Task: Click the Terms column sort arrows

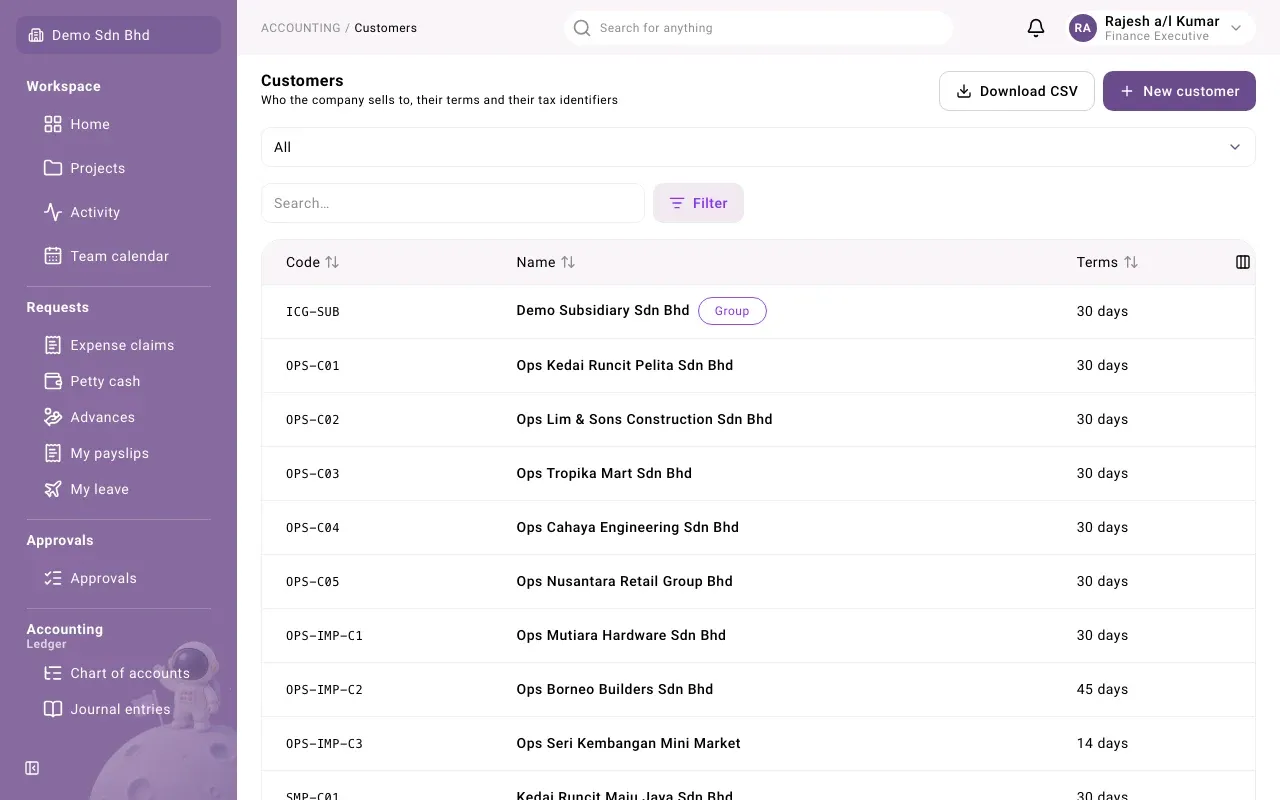Action: tap(1131, 262)
